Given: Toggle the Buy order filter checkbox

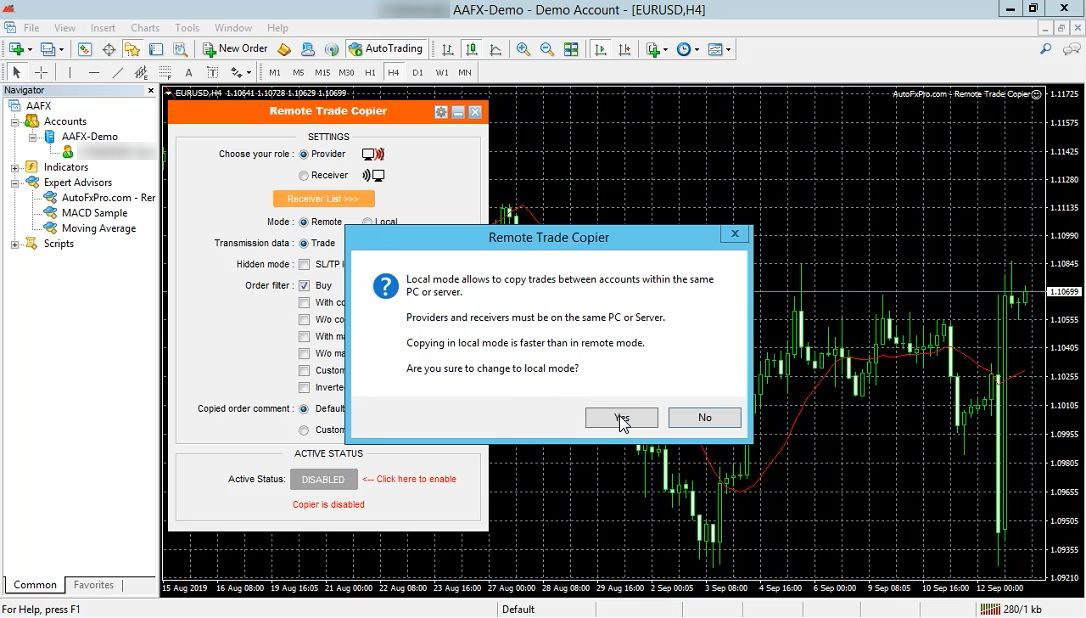Looking at the screenshot, I should tap(304, 286).
